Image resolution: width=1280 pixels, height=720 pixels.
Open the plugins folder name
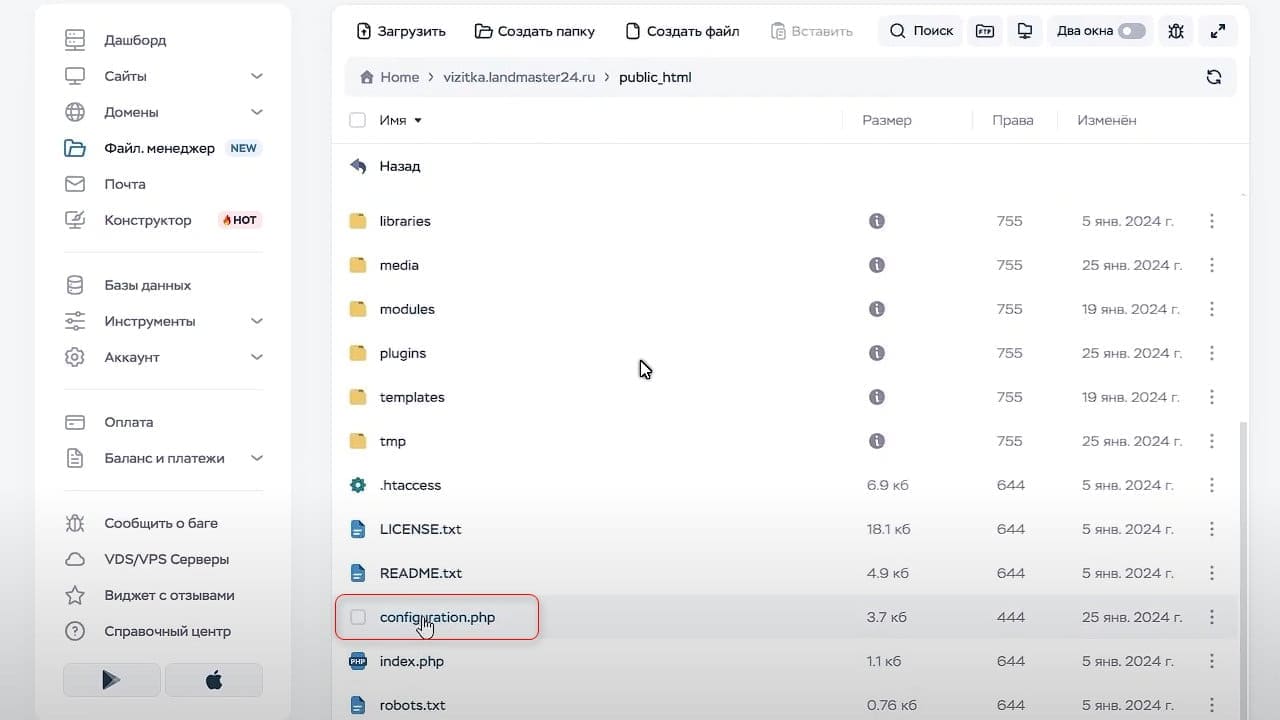(x=403, y=353)
